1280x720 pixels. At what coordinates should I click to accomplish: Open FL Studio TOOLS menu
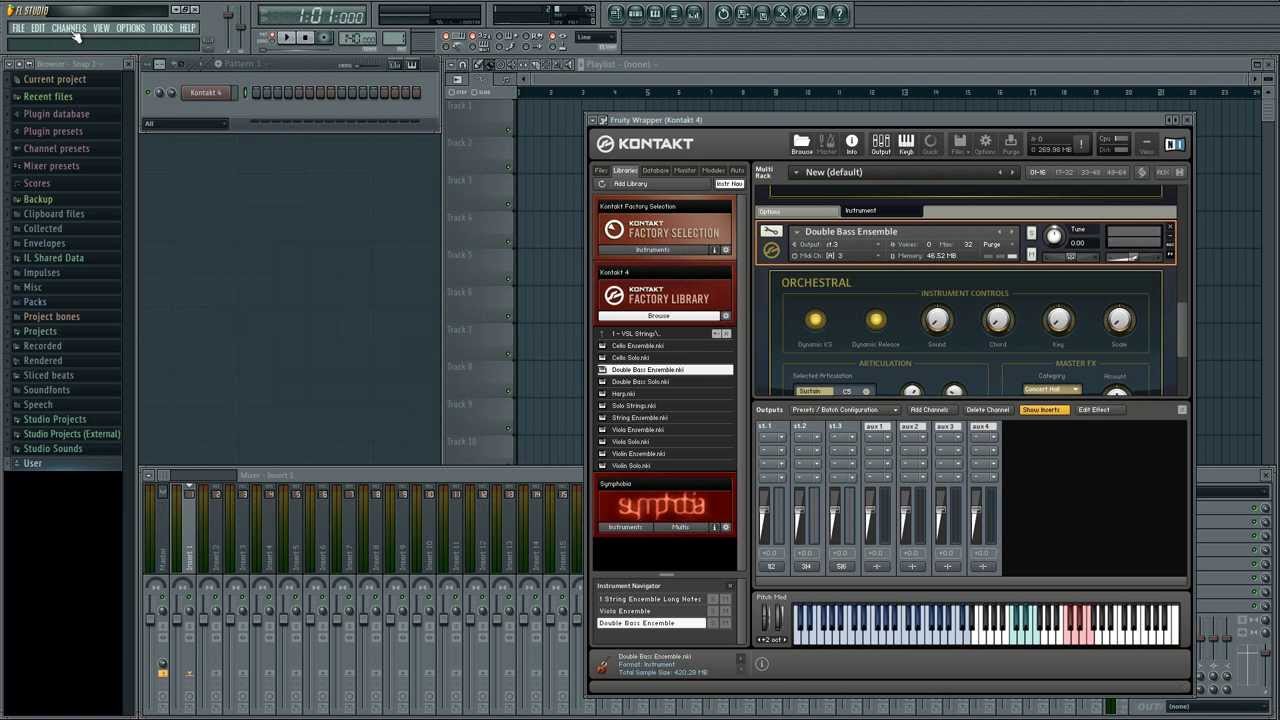162,28
